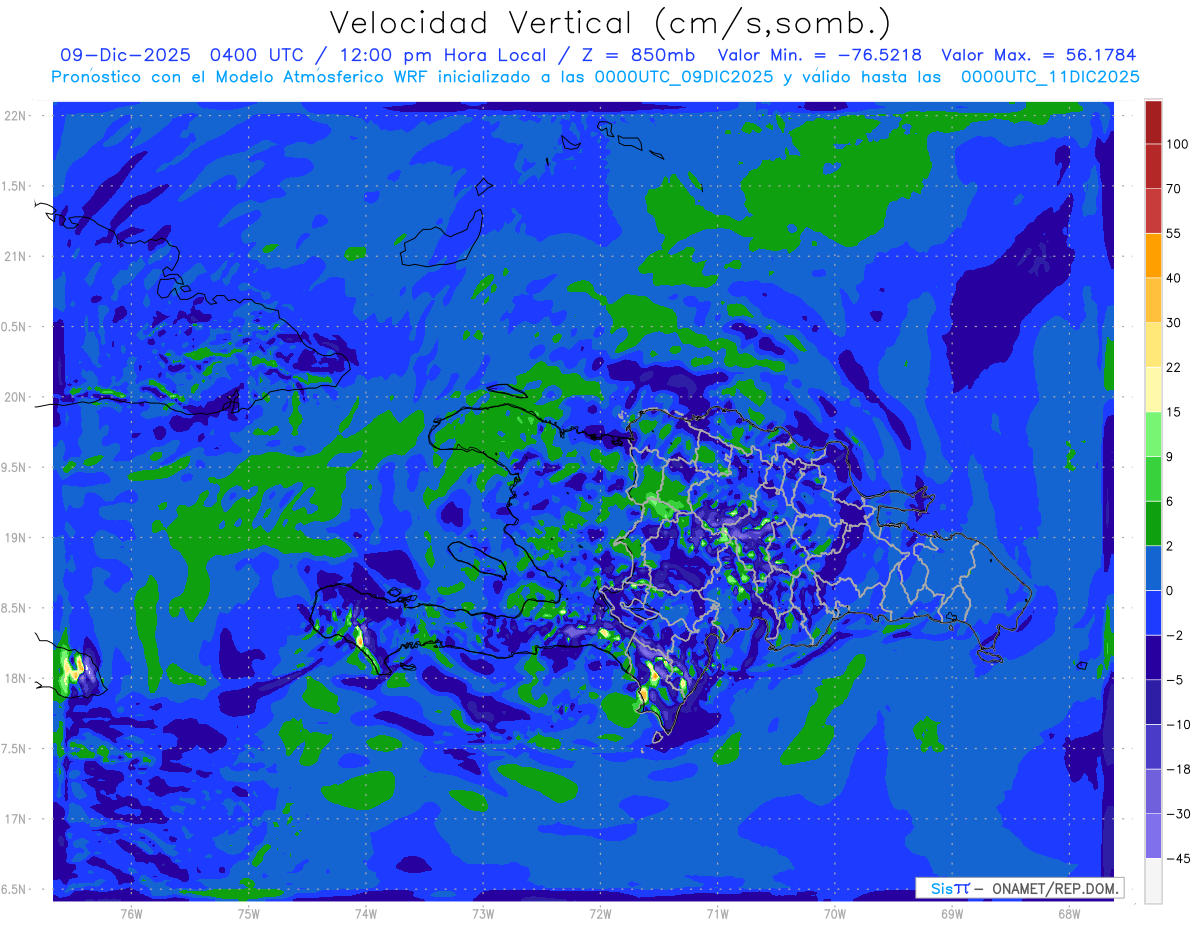1200x927 pixels.
Task: Click the 9.5N latitude label
Action: (x=15, y=468)
